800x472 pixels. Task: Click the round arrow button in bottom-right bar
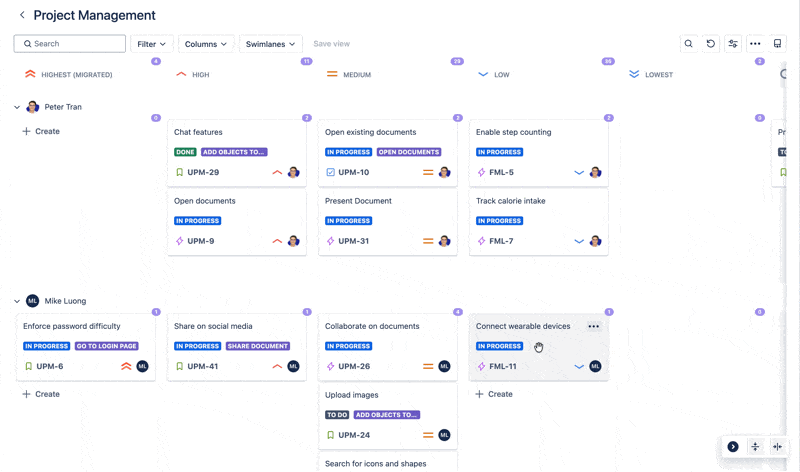[733, 447]
